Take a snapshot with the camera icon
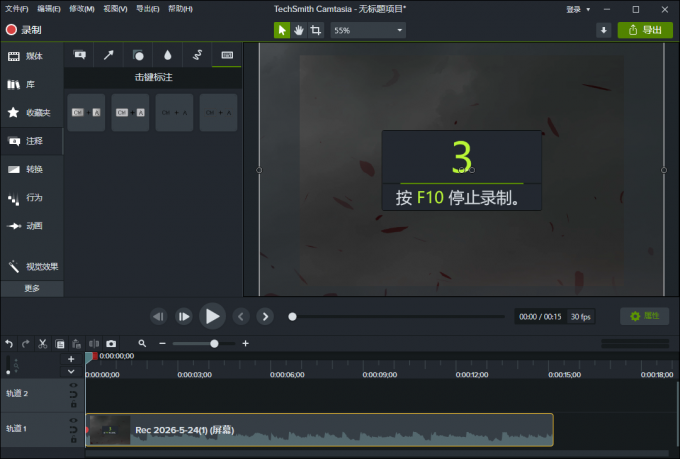The image size is (680, 459). click(111, 344)
